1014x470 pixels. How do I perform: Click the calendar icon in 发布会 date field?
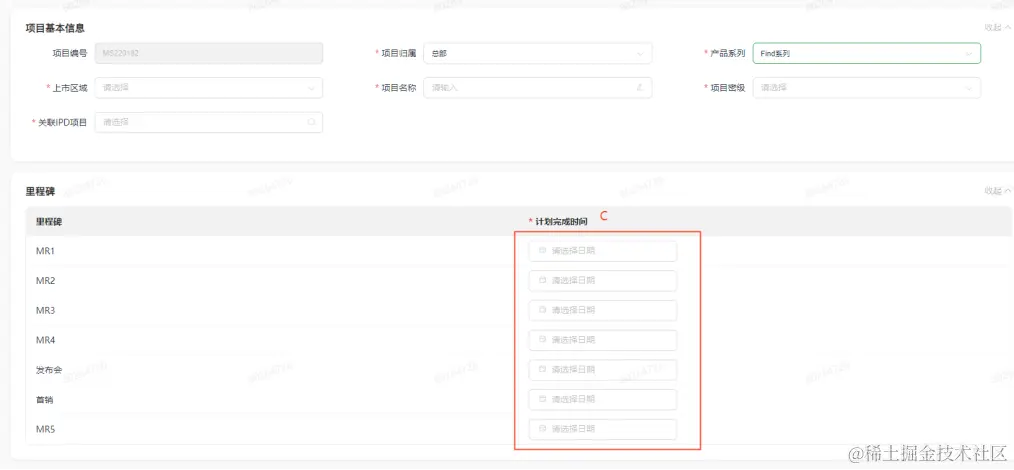click(543, 369)
